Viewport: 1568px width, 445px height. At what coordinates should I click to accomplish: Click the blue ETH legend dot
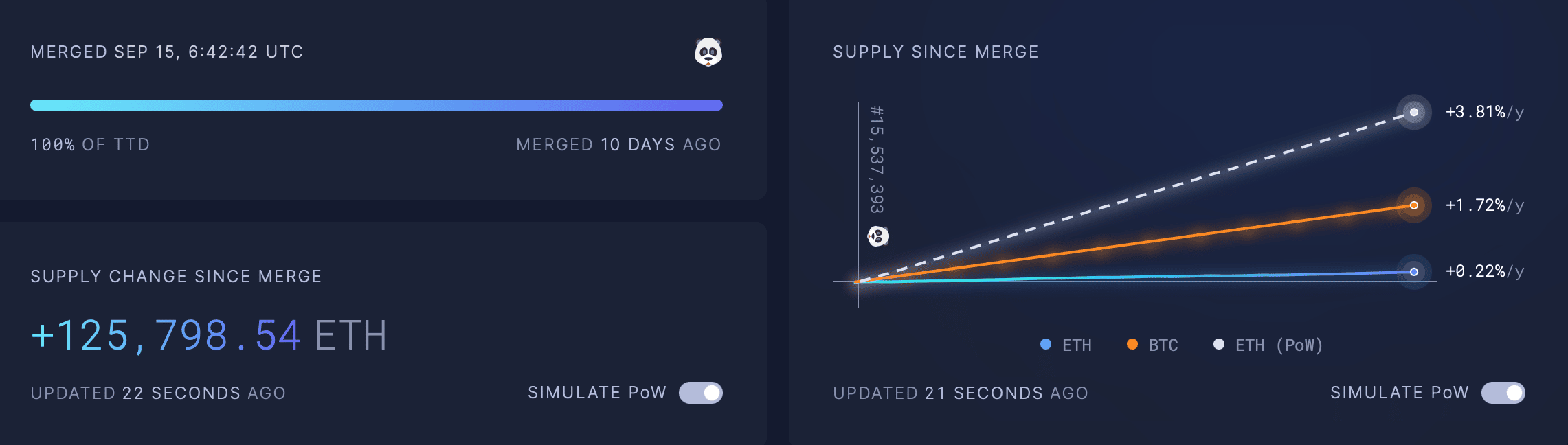tap(1046, 345)
